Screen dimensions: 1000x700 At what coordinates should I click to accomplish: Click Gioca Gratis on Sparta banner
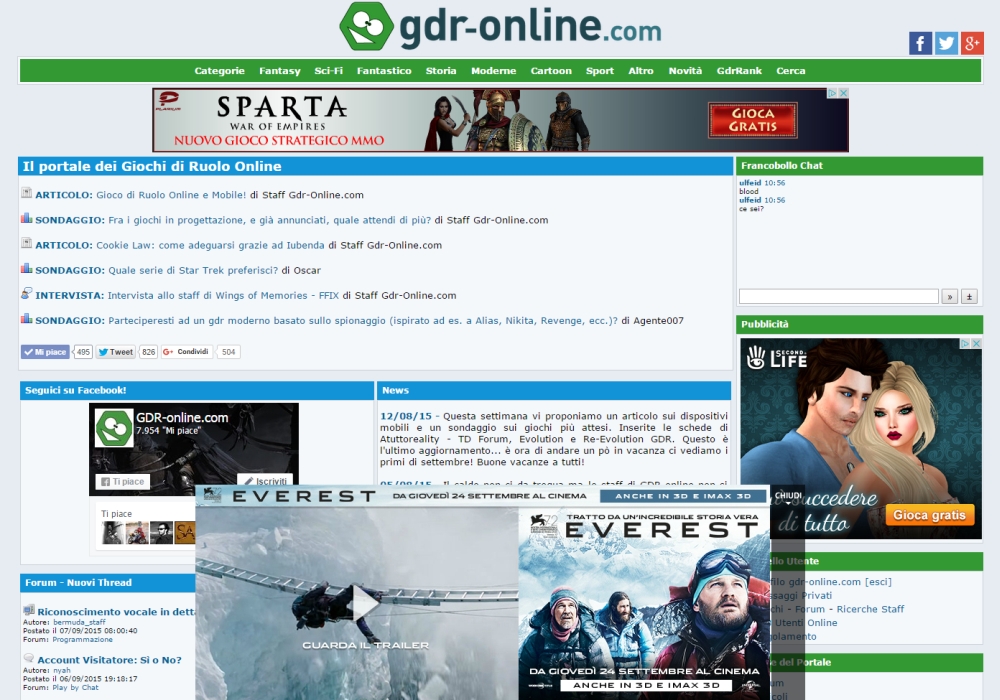click(x=753, y=120)
